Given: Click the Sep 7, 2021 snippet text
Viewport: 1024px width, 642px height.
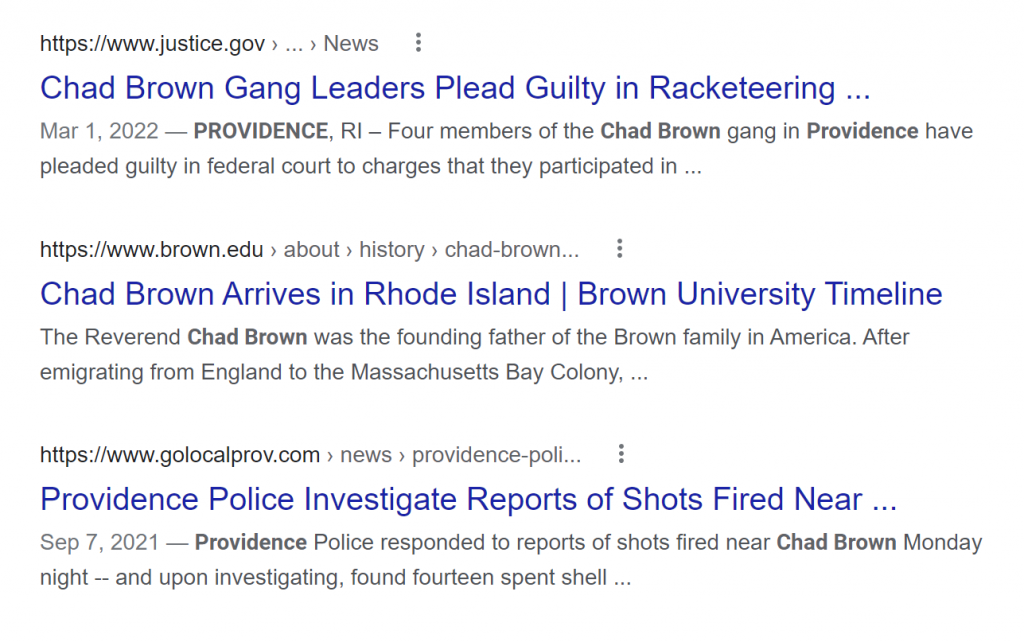Looking at the screenshot, I should pyautogui.click(x=99, y=543).
